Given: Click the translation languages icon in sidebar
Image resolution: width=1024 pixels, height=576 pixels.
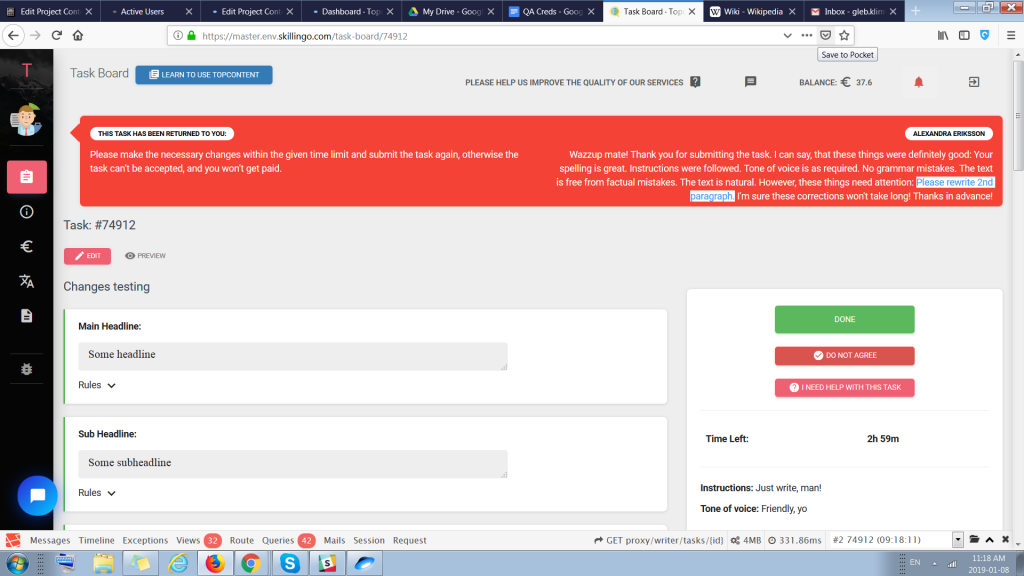Looking at the screenshot, I should 26,282.
